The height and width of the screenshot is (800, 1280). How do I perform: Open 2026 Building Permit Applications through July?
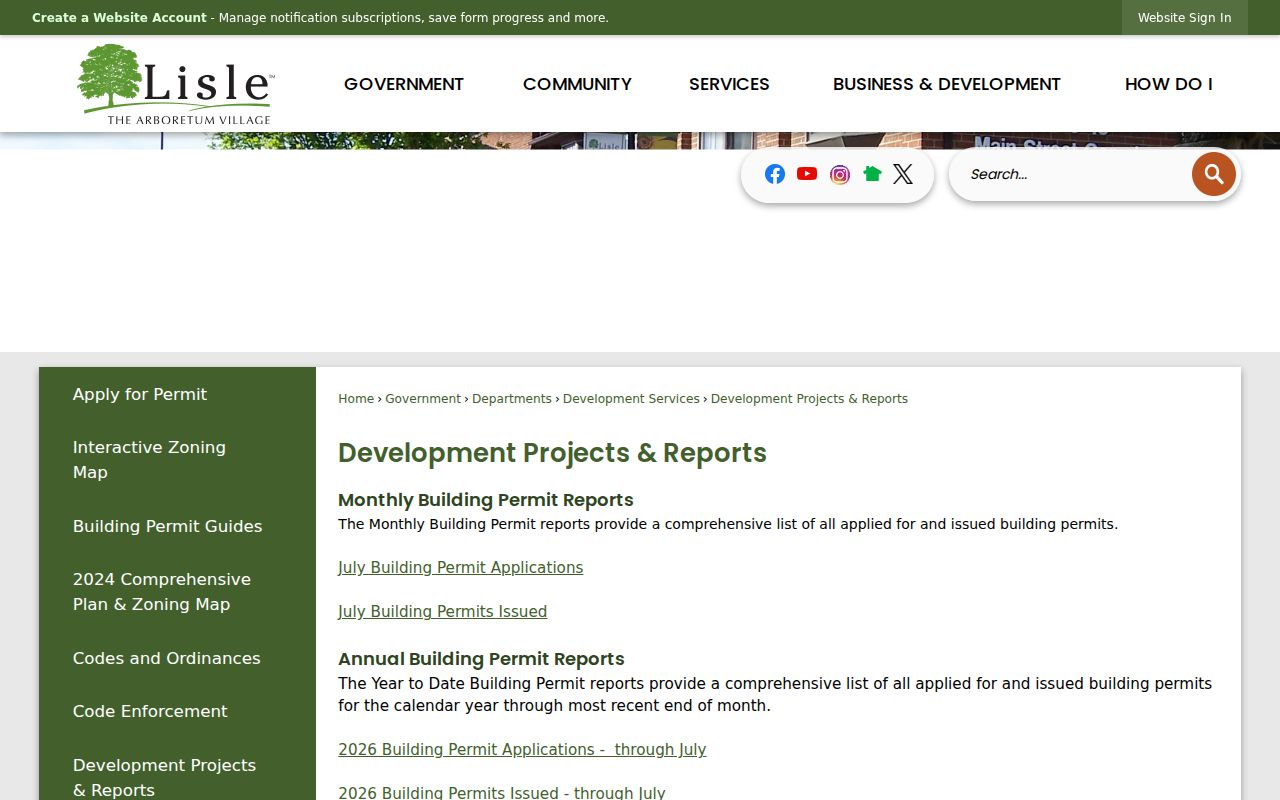coord(522,750)
